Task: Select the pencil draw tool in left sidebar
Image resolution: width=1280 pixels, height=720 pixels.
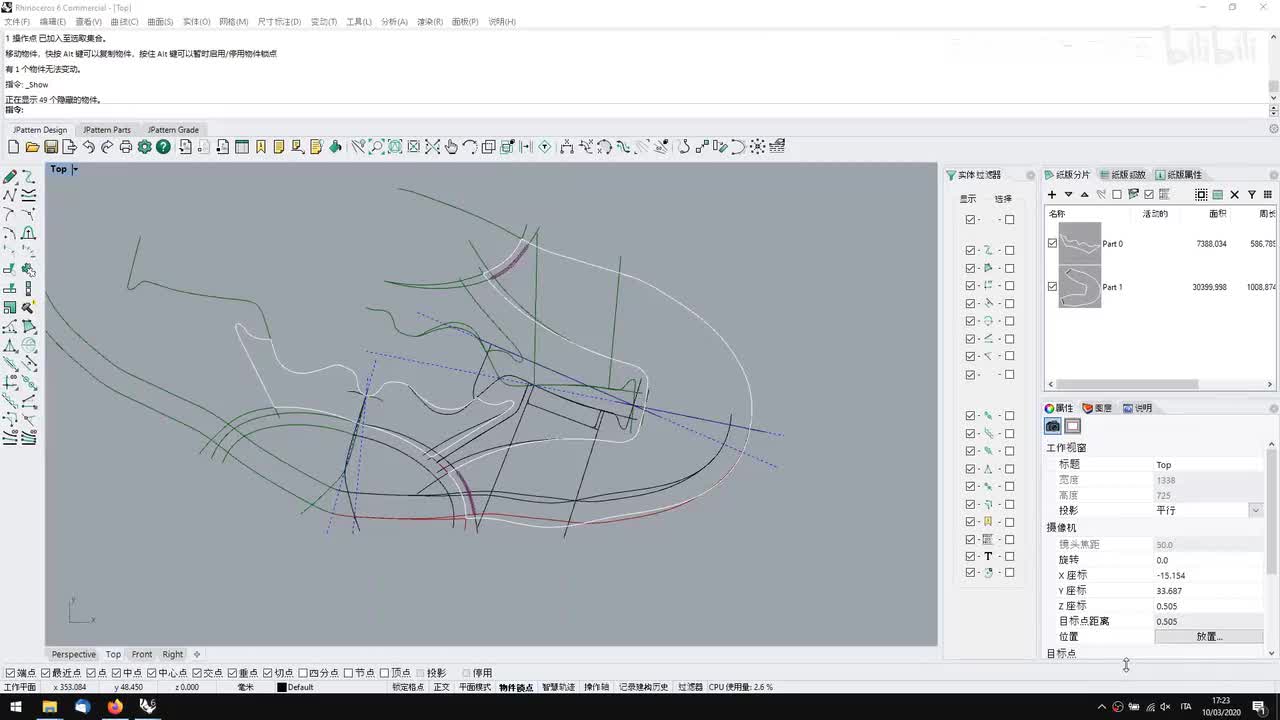Action: [10, 176]
